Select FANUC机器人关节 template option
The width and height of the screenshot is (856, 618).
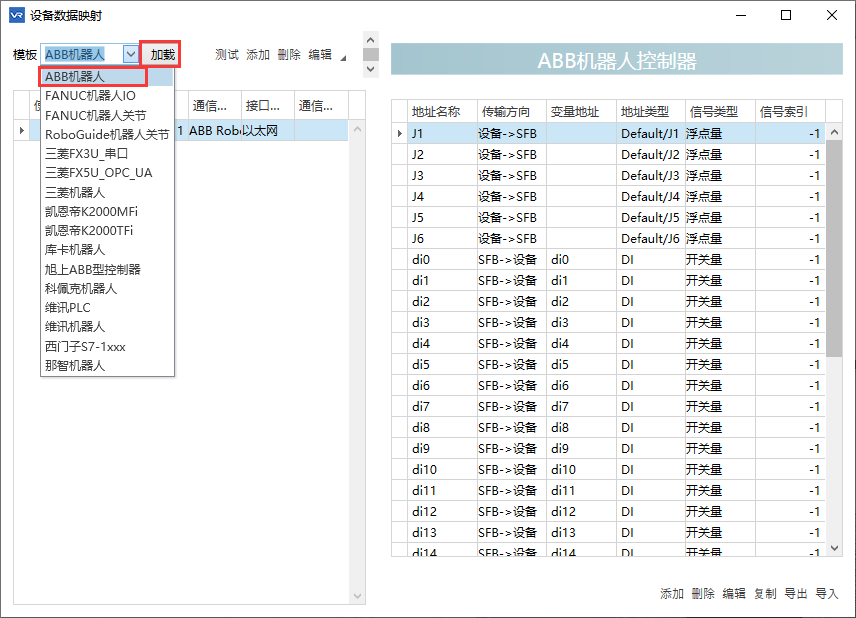(x=107, y=115)
